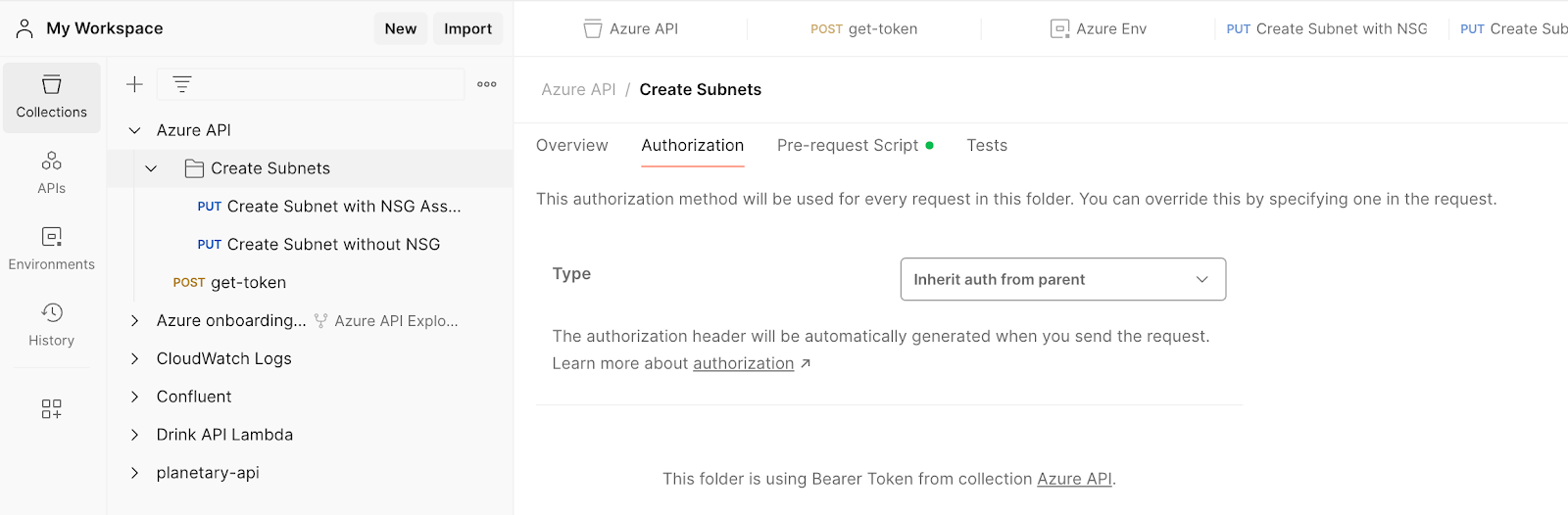Screen dimensions: 1568x515
Task: Open the Pre-request Script tab
Action: pos(856,145)
